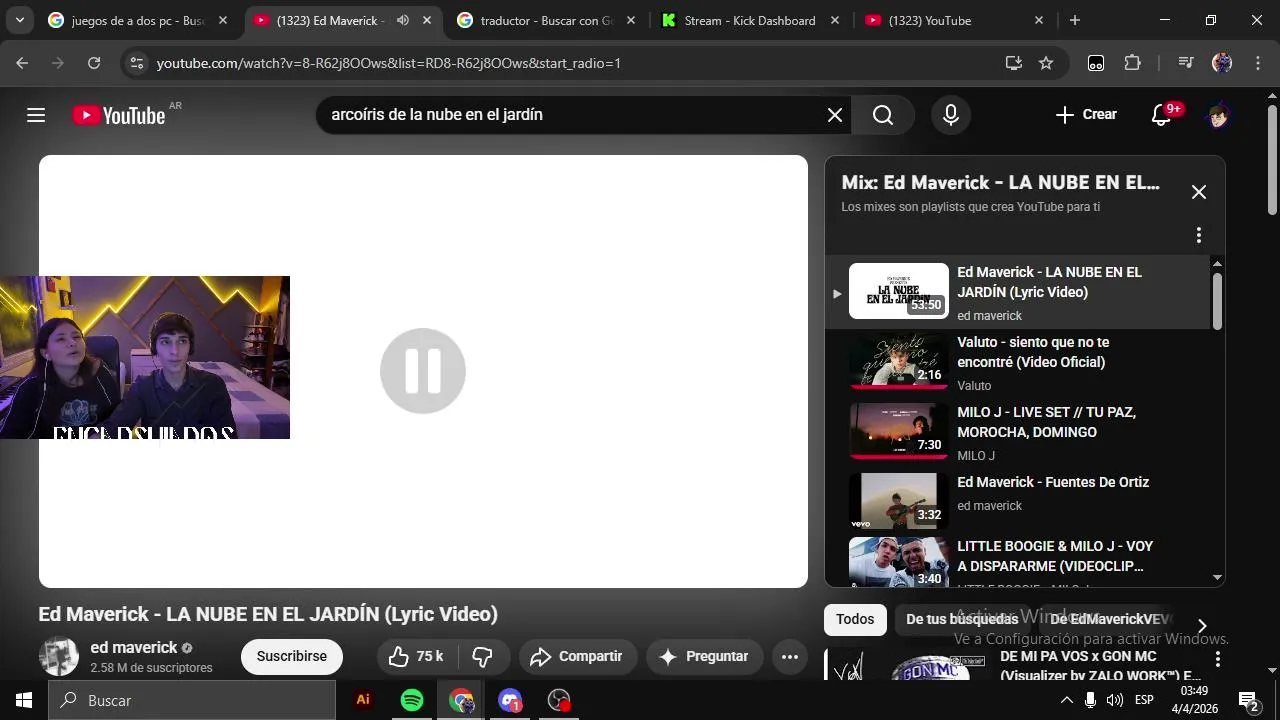
Task: Open the Windows notification center
Action: tap(1248, 700)
